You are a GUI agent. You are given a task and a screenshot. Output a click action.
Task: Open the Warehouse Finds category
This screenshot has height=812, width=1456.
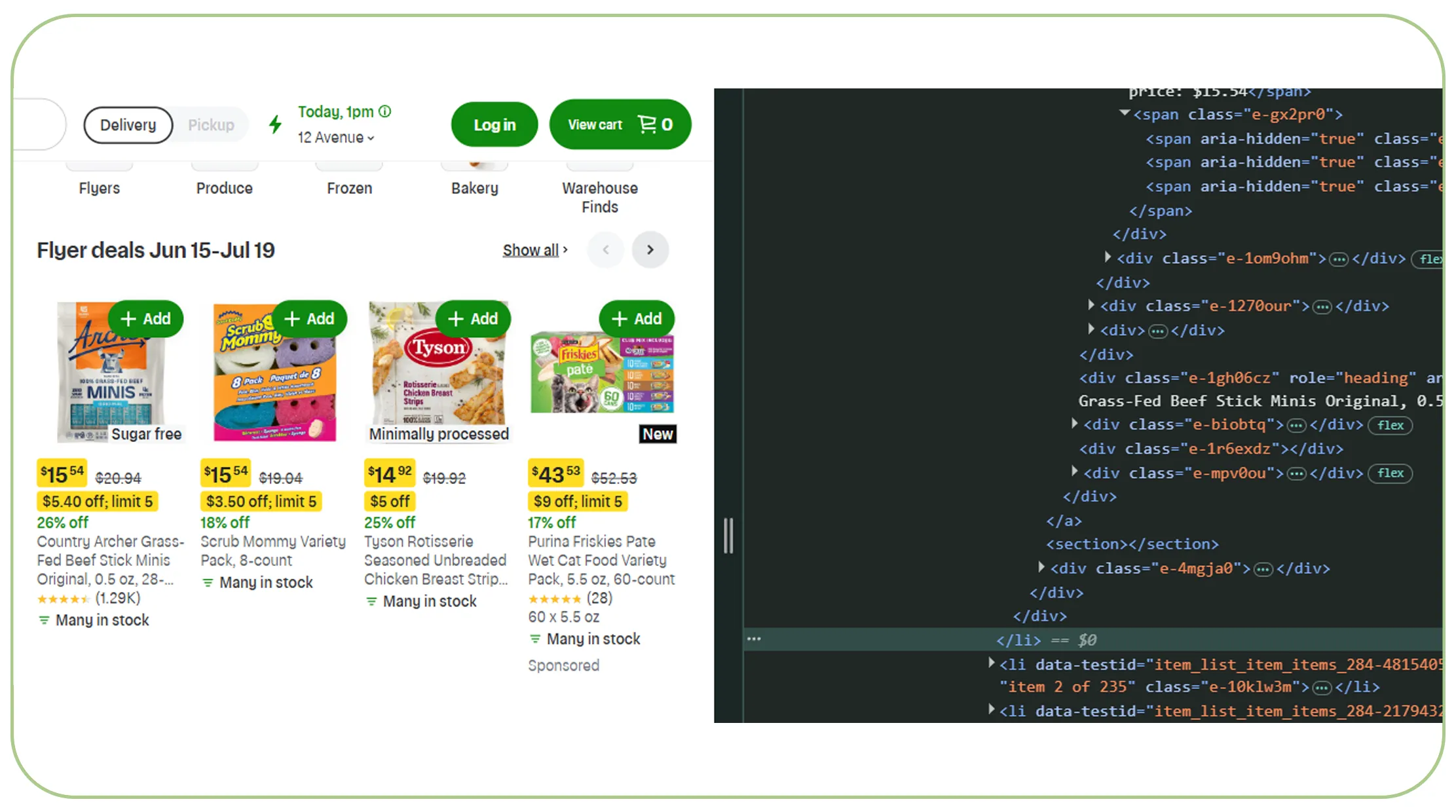[600, 197]
